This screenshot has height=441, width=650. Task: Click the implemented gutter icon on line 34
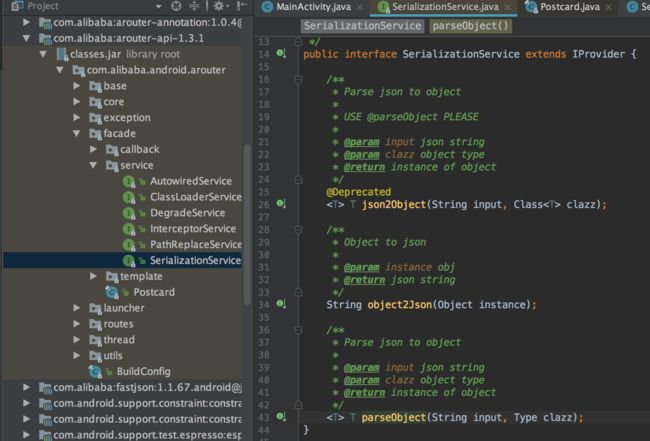tap(281, 304)
